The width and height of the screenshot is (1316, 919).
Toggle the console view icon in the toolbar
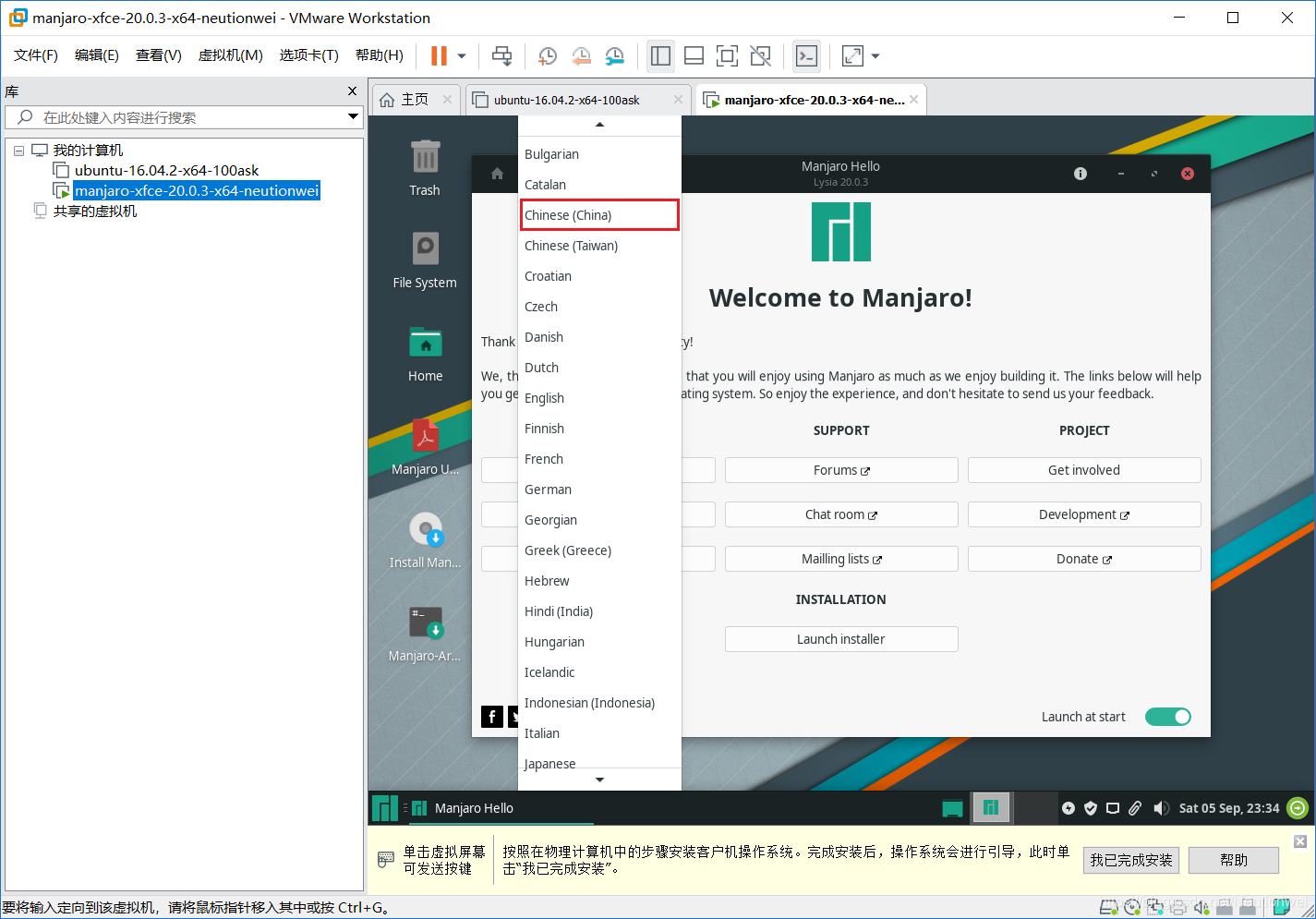pyautogui.click(x=806, y=56)
